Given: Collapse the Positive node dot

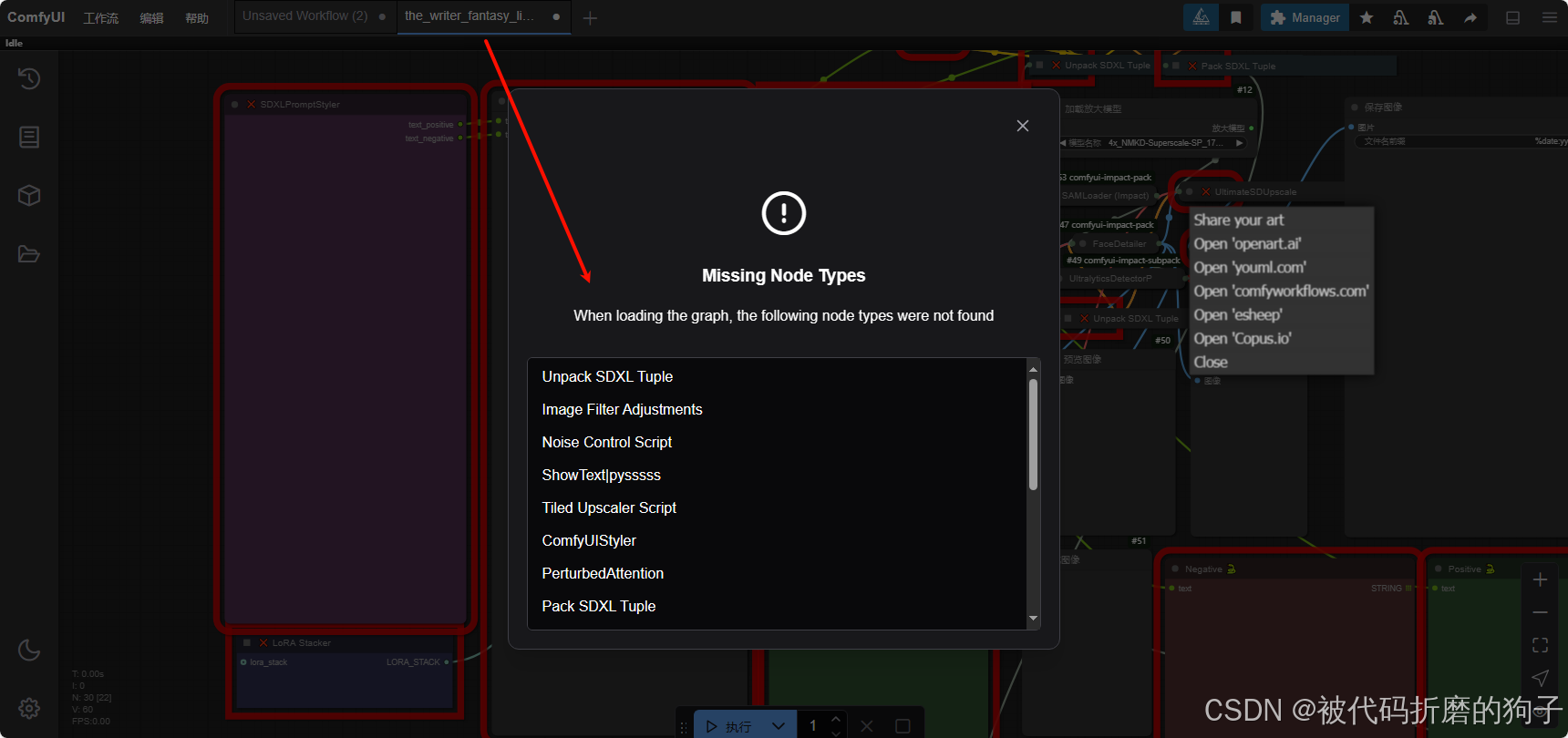Looking at the screenshot, I should point(1439,569).
